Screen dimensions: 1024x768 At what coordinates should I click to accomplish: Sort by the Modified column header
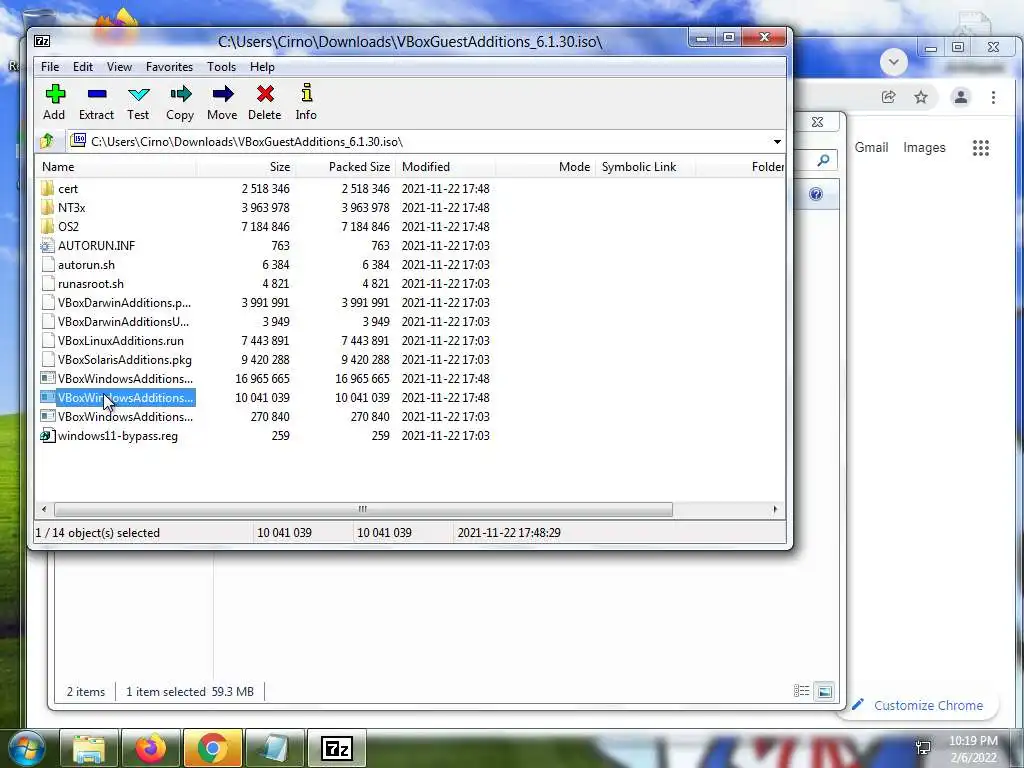(x=445, y=167)
